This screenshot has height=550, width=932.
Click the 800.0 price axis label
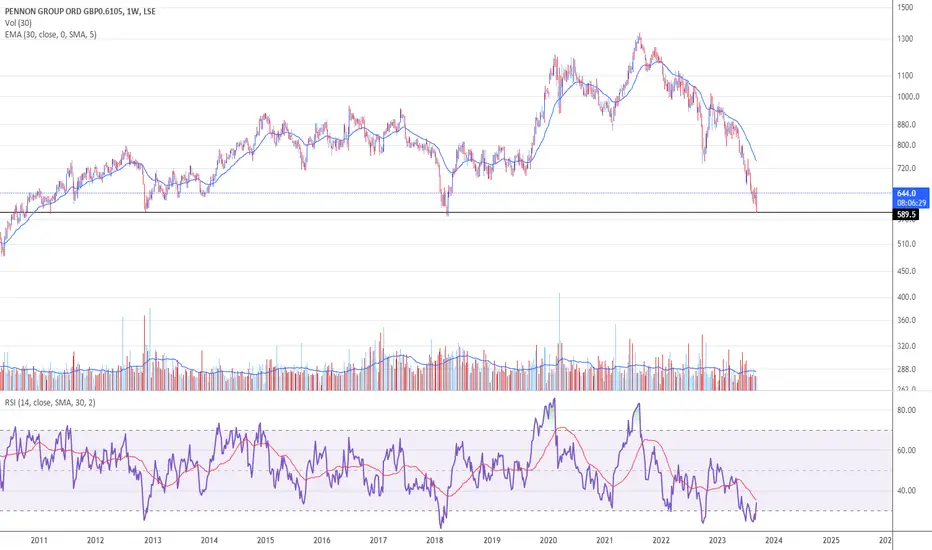coord(906,145)
